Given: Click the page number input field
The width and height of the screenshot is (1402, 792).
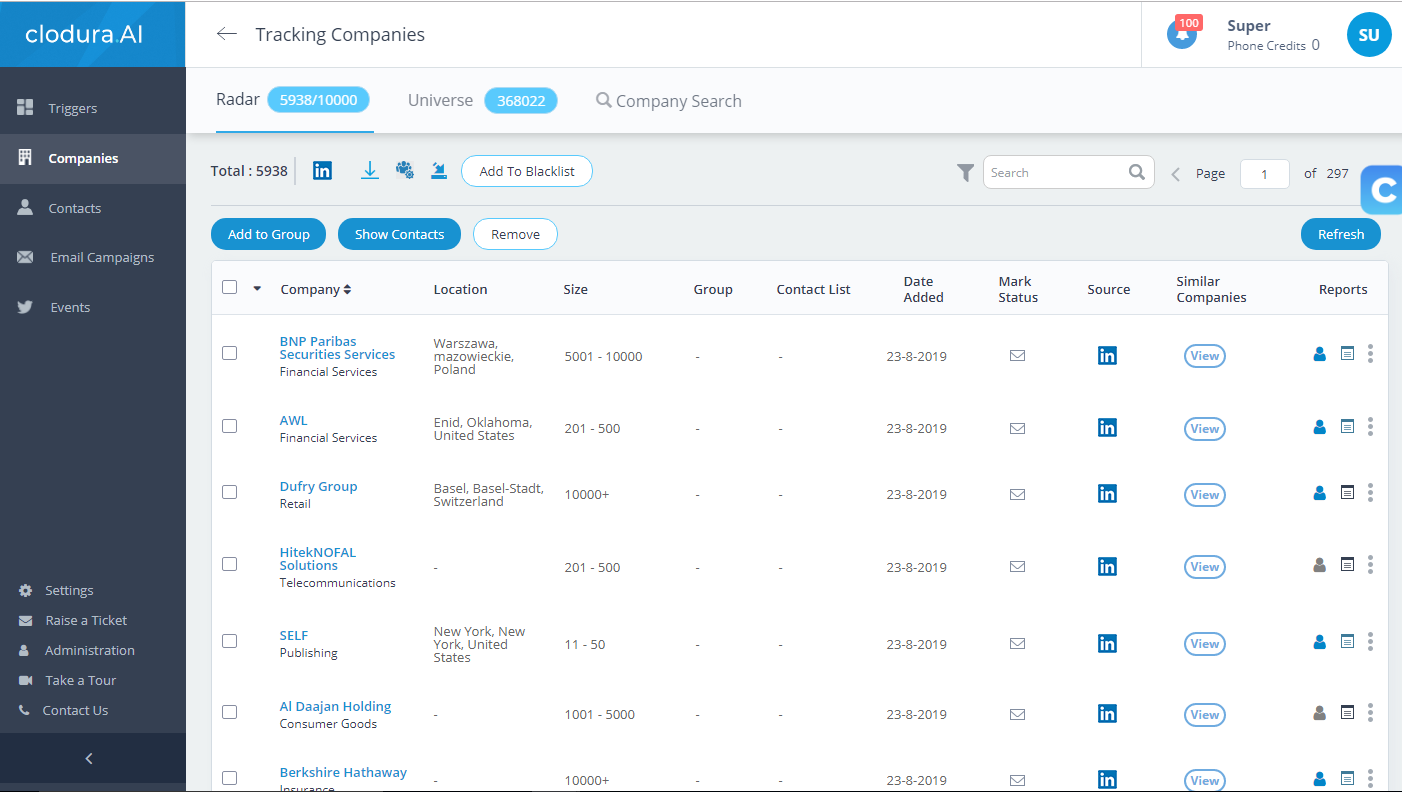Looking at the screenshot, I should pyautogui.click(x=1264, y=174).
